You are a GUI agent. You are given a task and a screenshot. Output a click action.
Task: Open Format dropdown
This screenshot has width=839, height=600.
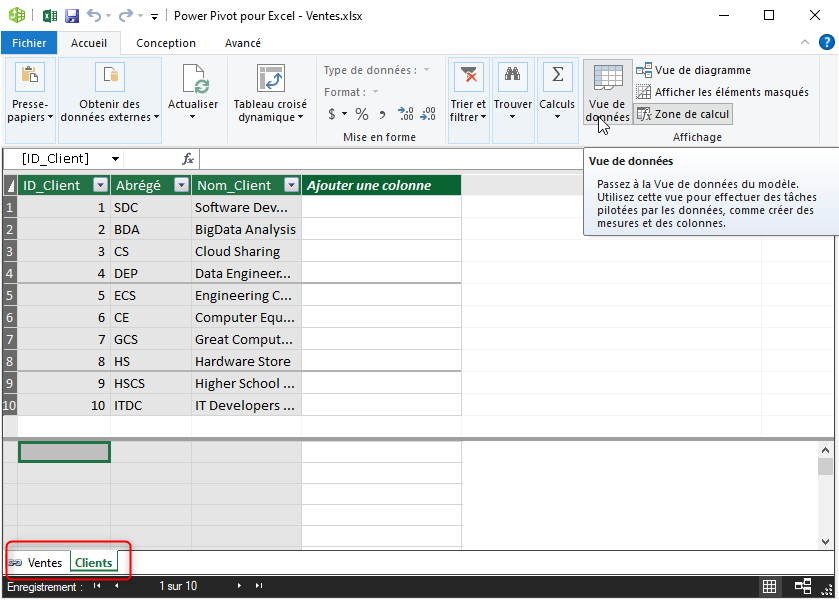(375, 92)
